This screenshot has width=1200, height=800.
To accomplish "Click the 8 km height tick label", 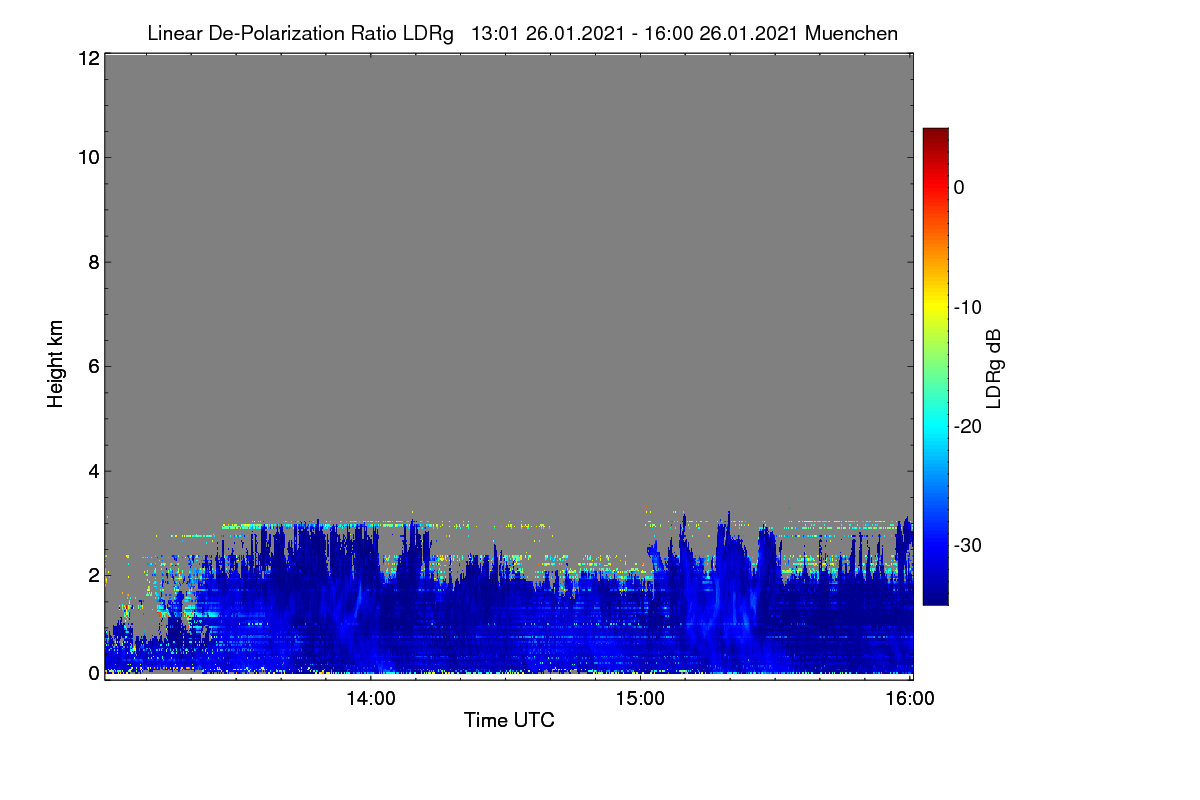I will coord(93,262).
